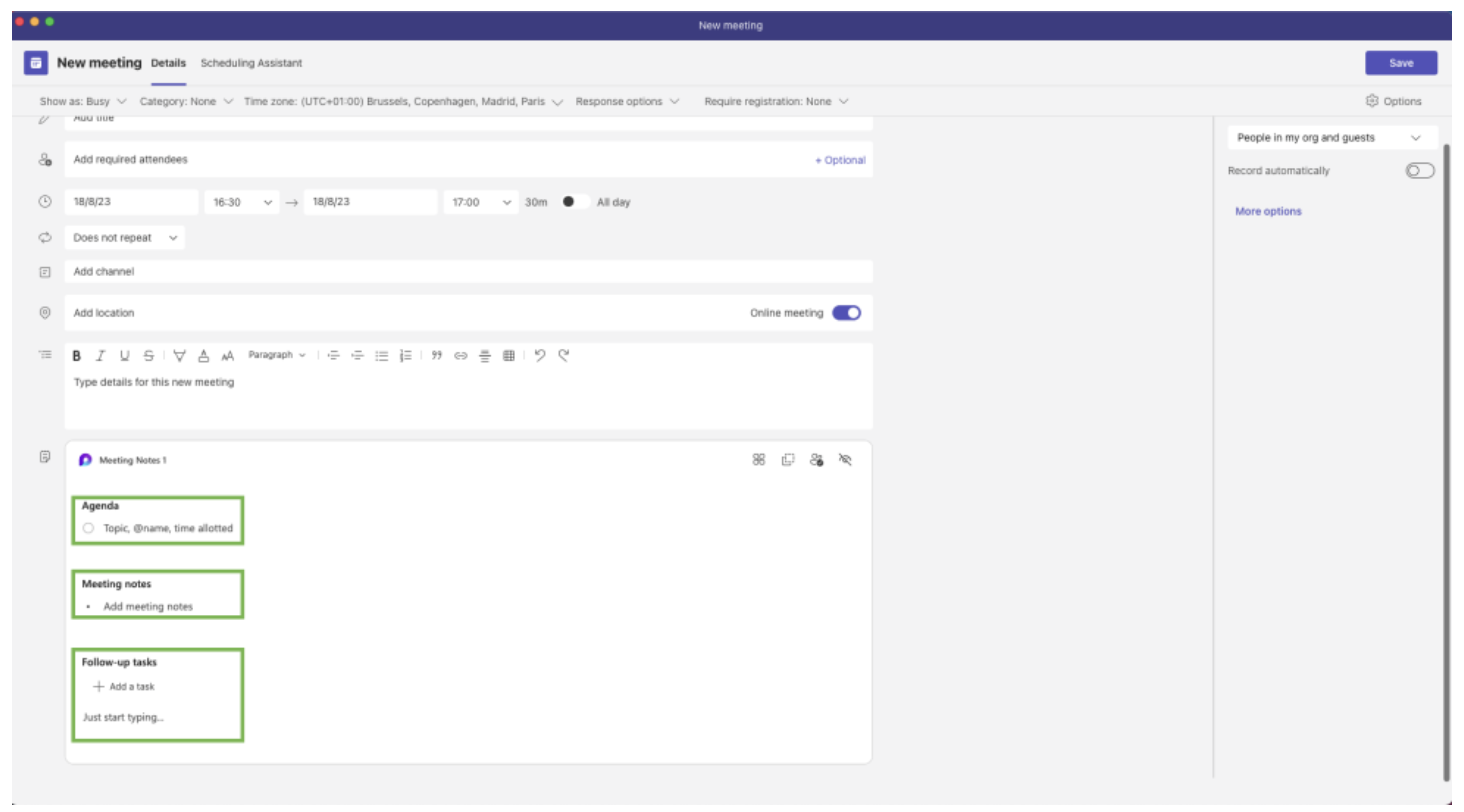Open the 16:30 start time dropdown

241,202
